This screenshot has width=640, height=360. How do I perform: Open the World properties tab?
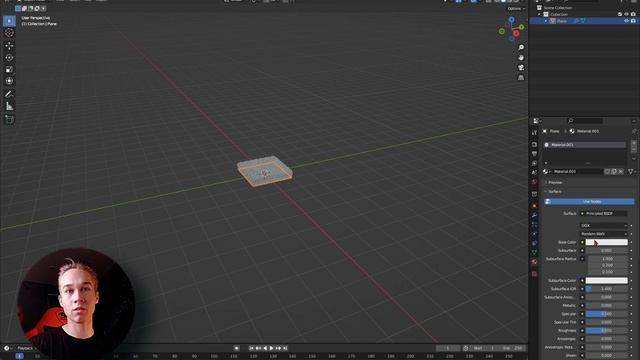point(534,182)
